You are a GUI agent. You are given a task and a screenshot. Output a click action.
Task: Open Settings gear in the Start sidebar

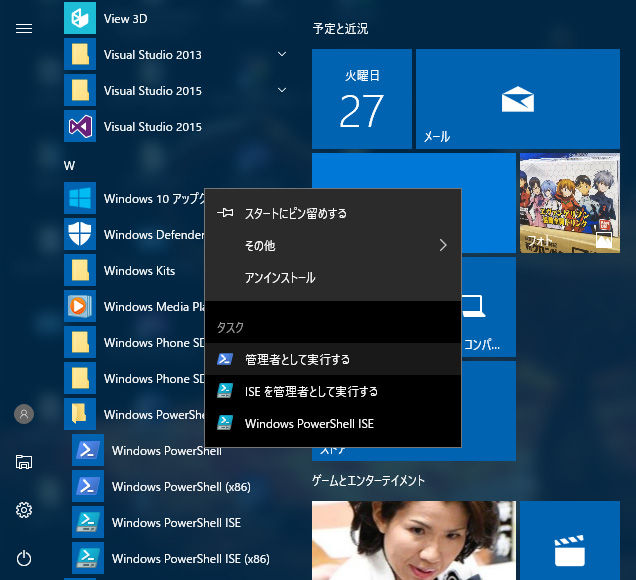24,510
